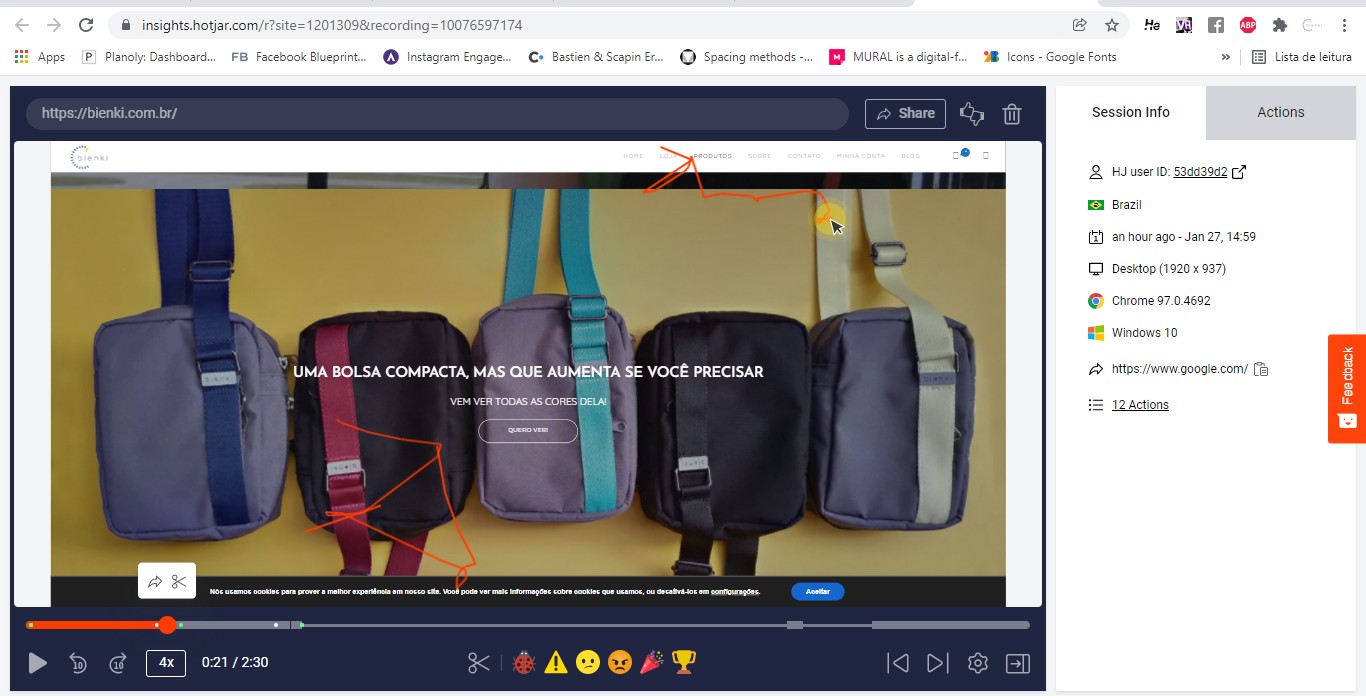The image size is (1366, 696).
Task: Tag moment with the party popper emoji
Action: tap(652, 662)
